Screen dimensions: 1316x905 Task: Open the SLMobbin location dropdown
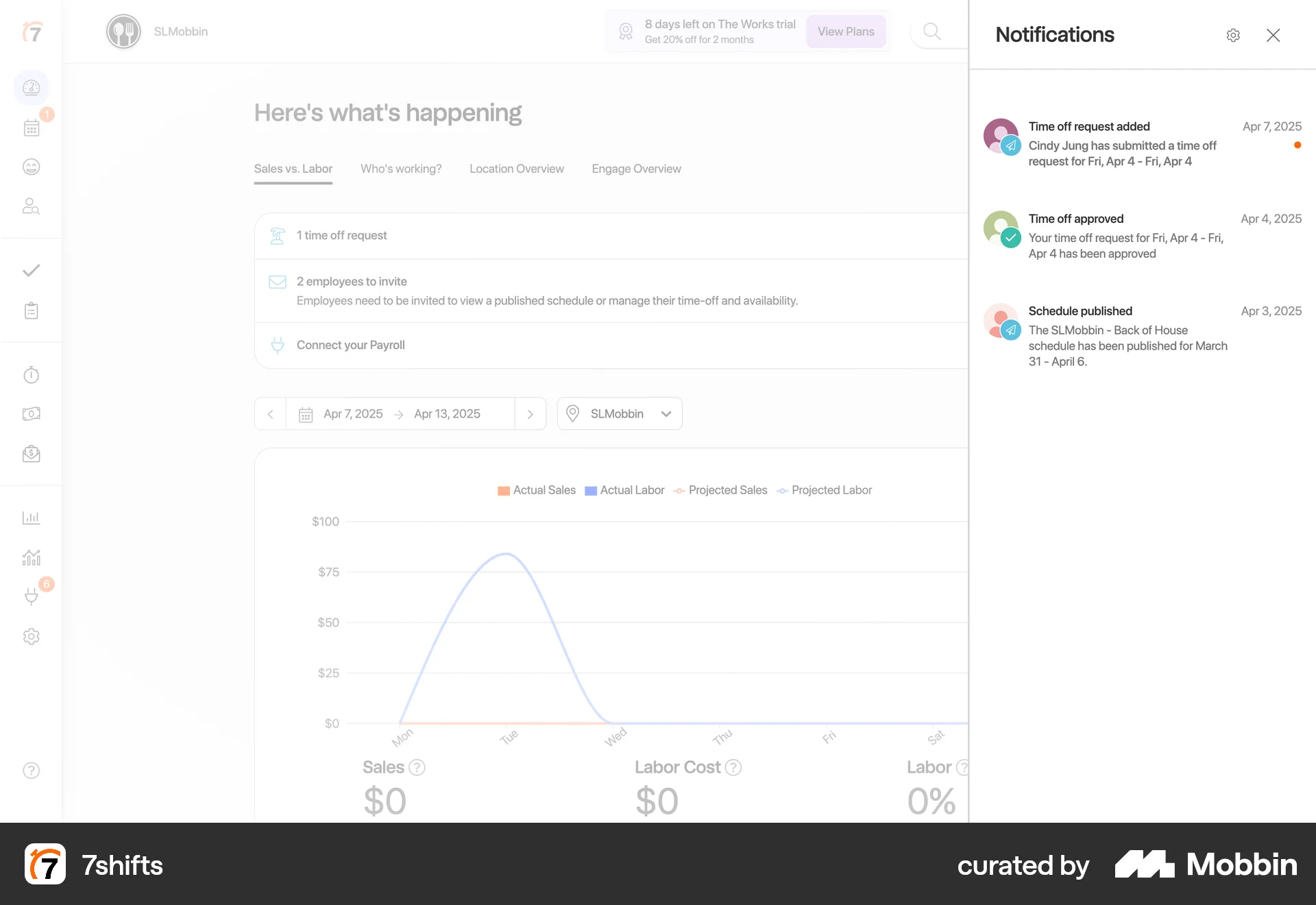(619, 413)
